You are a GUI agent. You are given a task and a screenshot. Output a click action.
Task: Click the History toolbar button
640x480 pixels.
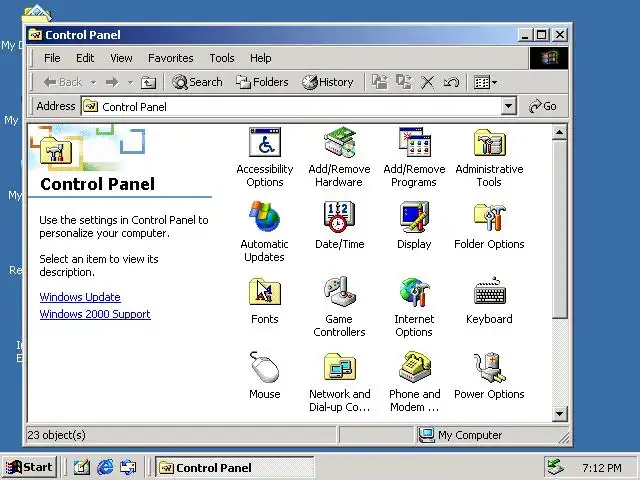[x=328, y=82]
